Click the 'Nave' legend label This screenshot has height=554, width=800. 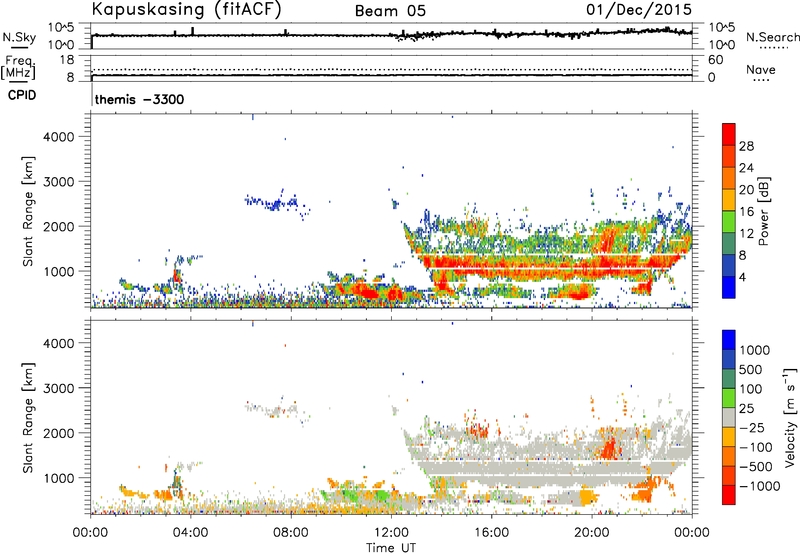(x=761, y=69)
